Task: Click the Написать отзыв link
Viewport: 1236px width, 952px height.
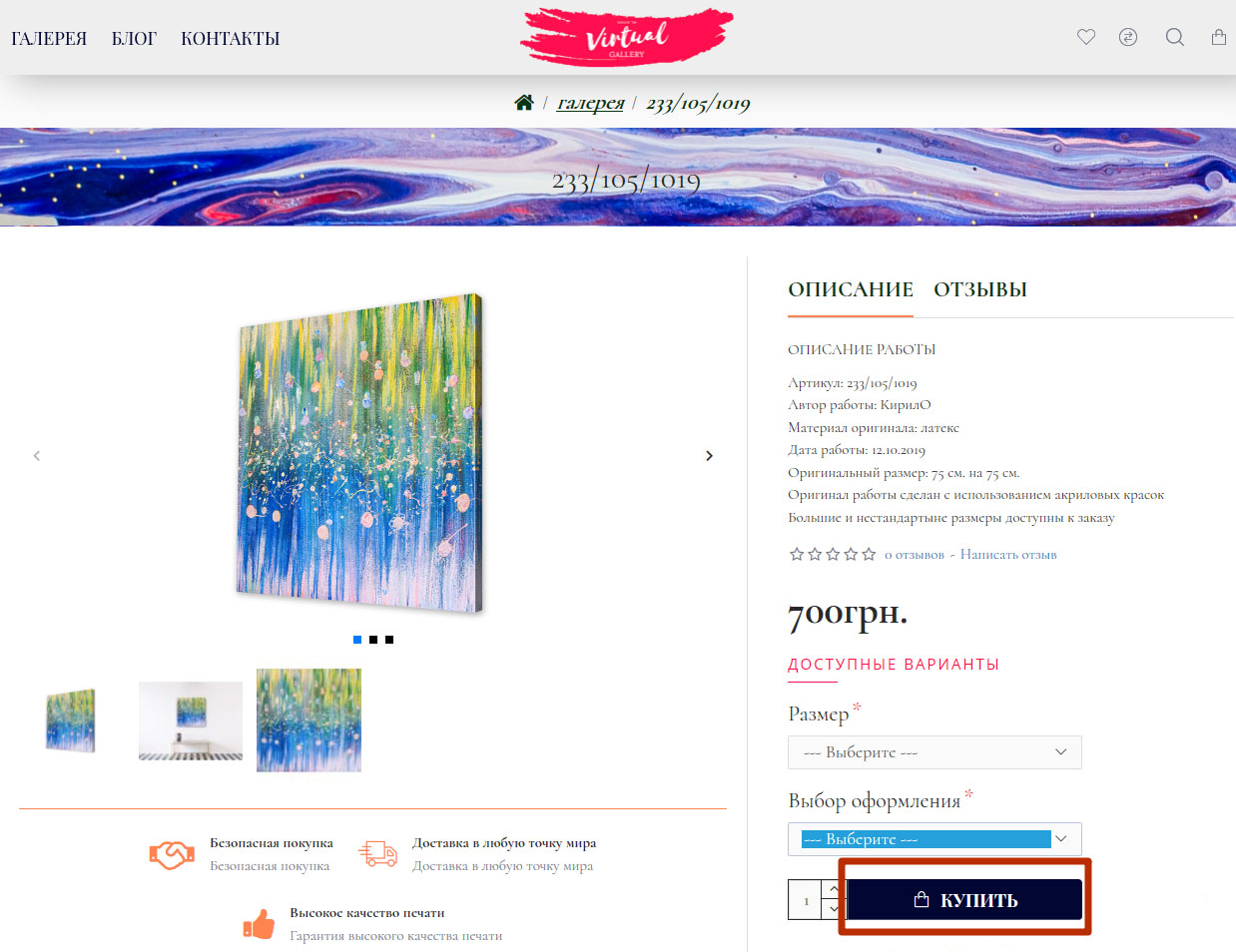Action: (x=1008, y=555)
